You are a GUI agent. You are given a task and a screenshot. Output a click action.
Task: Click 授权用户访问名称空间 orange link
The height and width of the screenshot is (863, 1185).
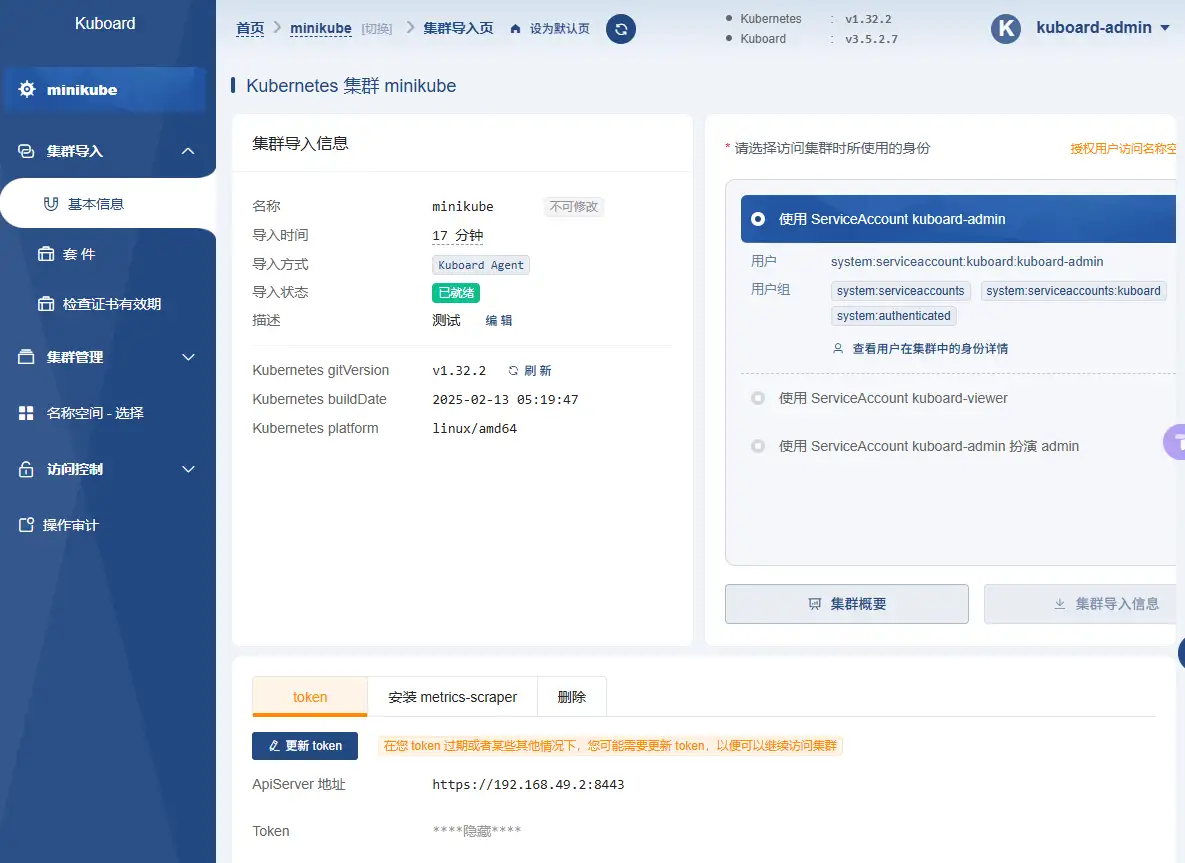[x=1122, y=148]
